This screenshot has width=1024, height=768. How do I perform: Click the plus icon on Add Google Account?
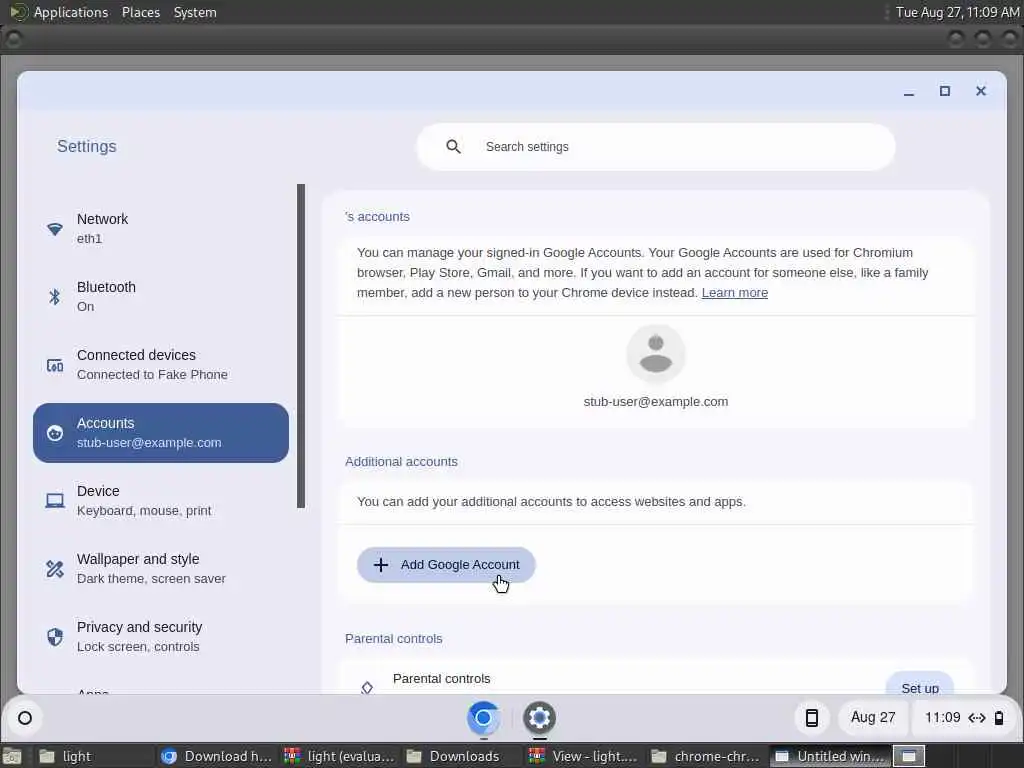point(381,565)
